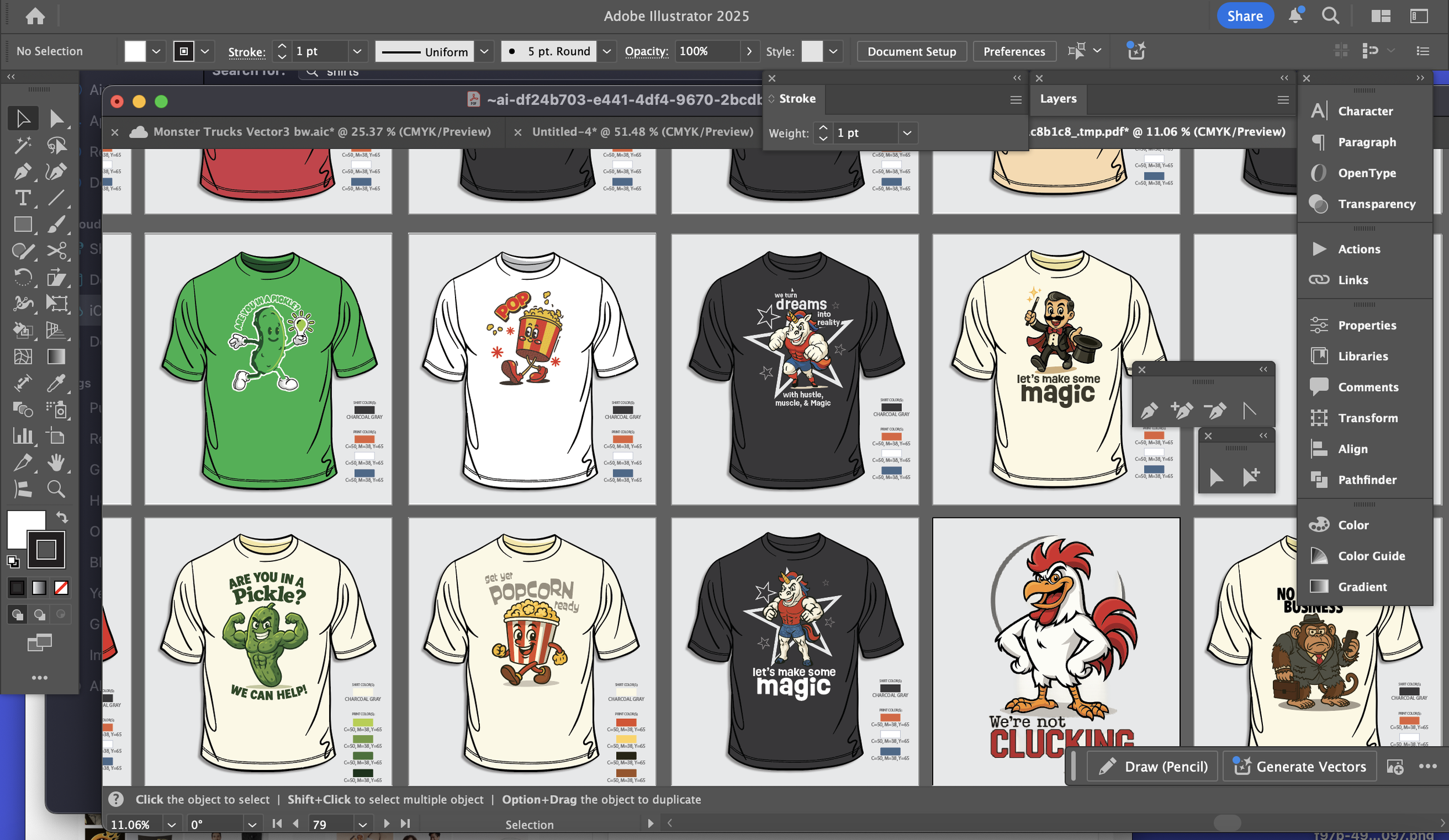Open Edit Toolbar three-dots menu

pyautogui.click(x=39, y=678)
